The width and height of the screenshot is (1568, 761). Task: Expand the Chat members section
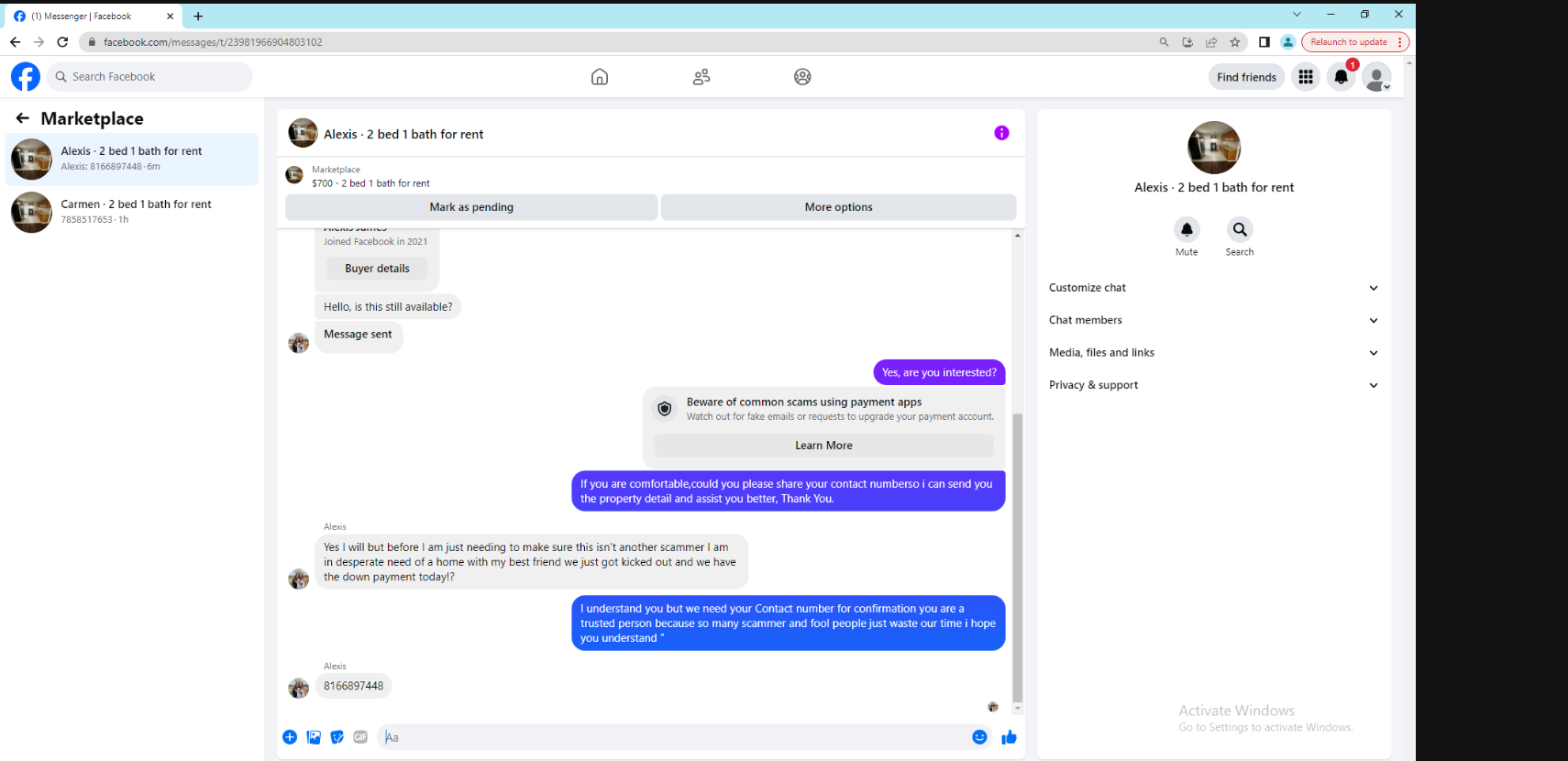1213,320
